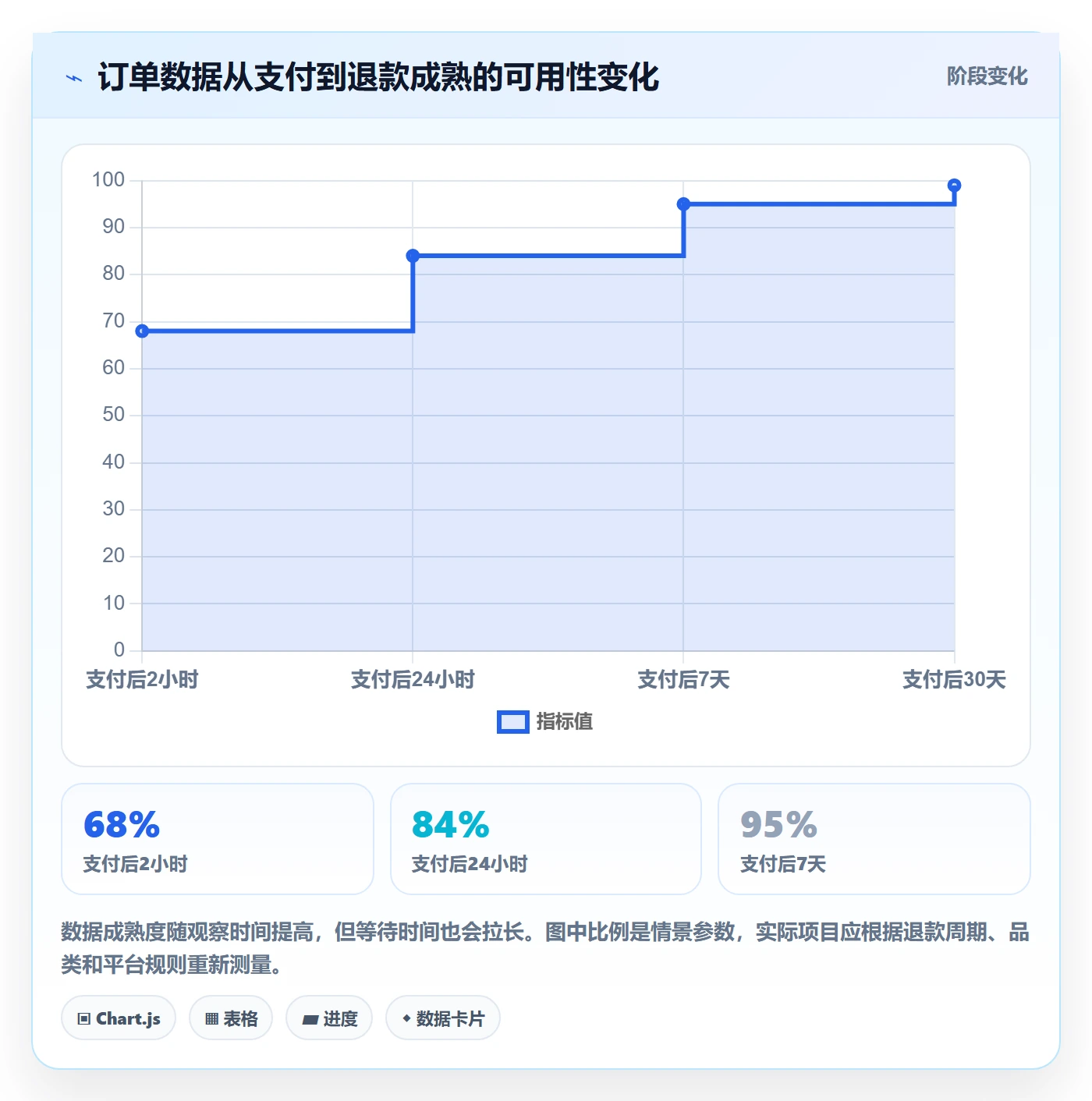
Task: Click the lightning icon beside the title
Action: coord(74,78)
